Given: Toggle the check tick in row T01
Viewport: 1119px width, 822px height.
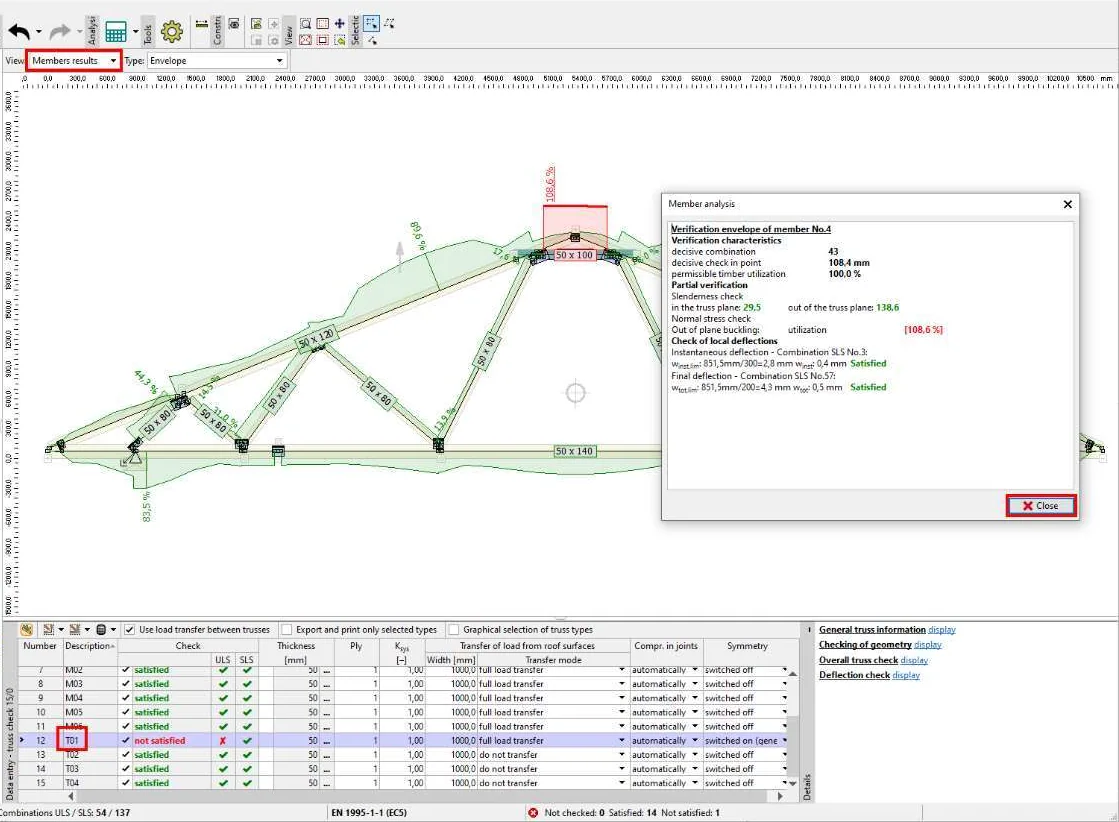Looking at the screenshot, I should coord(126,741).
